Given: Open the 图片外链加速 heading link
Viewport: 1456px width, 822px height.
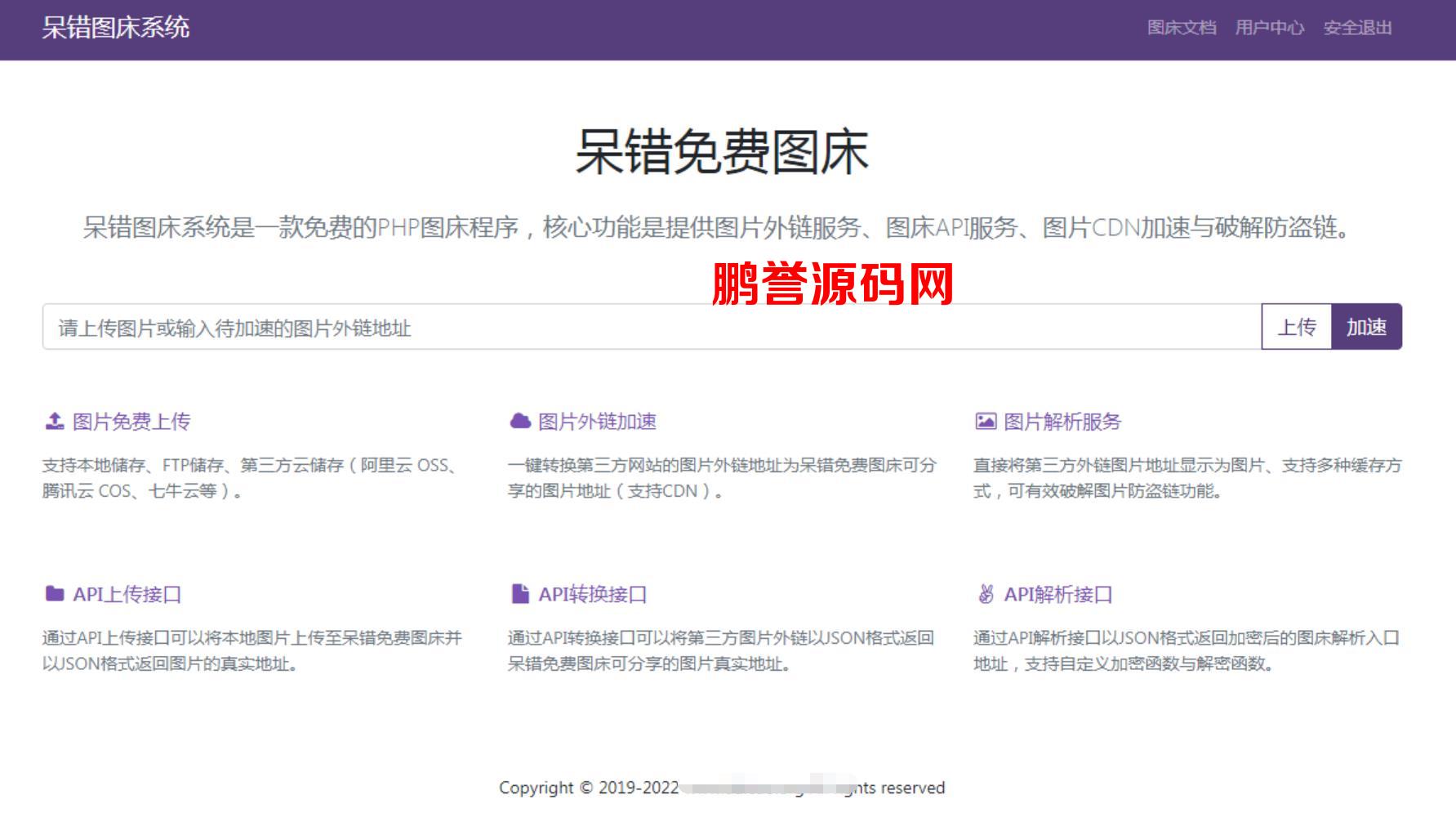Looking at the screenshot, I should 597,422.
